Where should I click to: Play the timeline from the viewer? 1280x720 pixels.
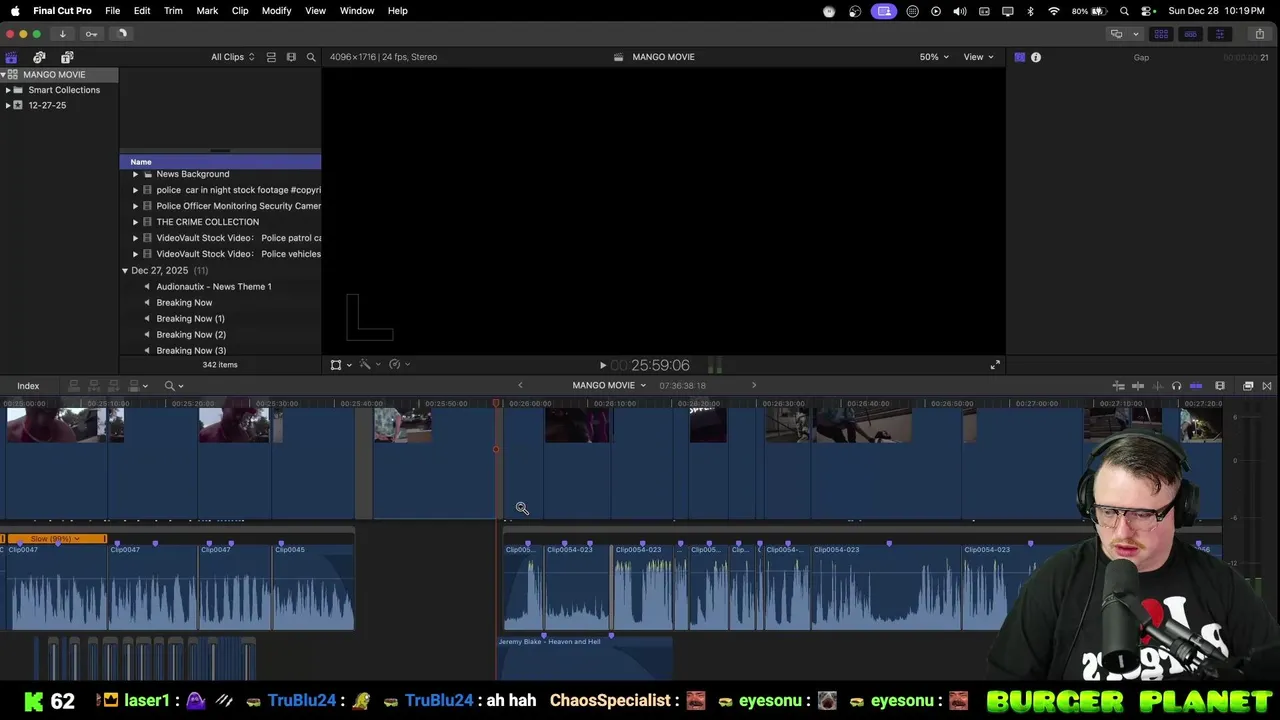602,366
